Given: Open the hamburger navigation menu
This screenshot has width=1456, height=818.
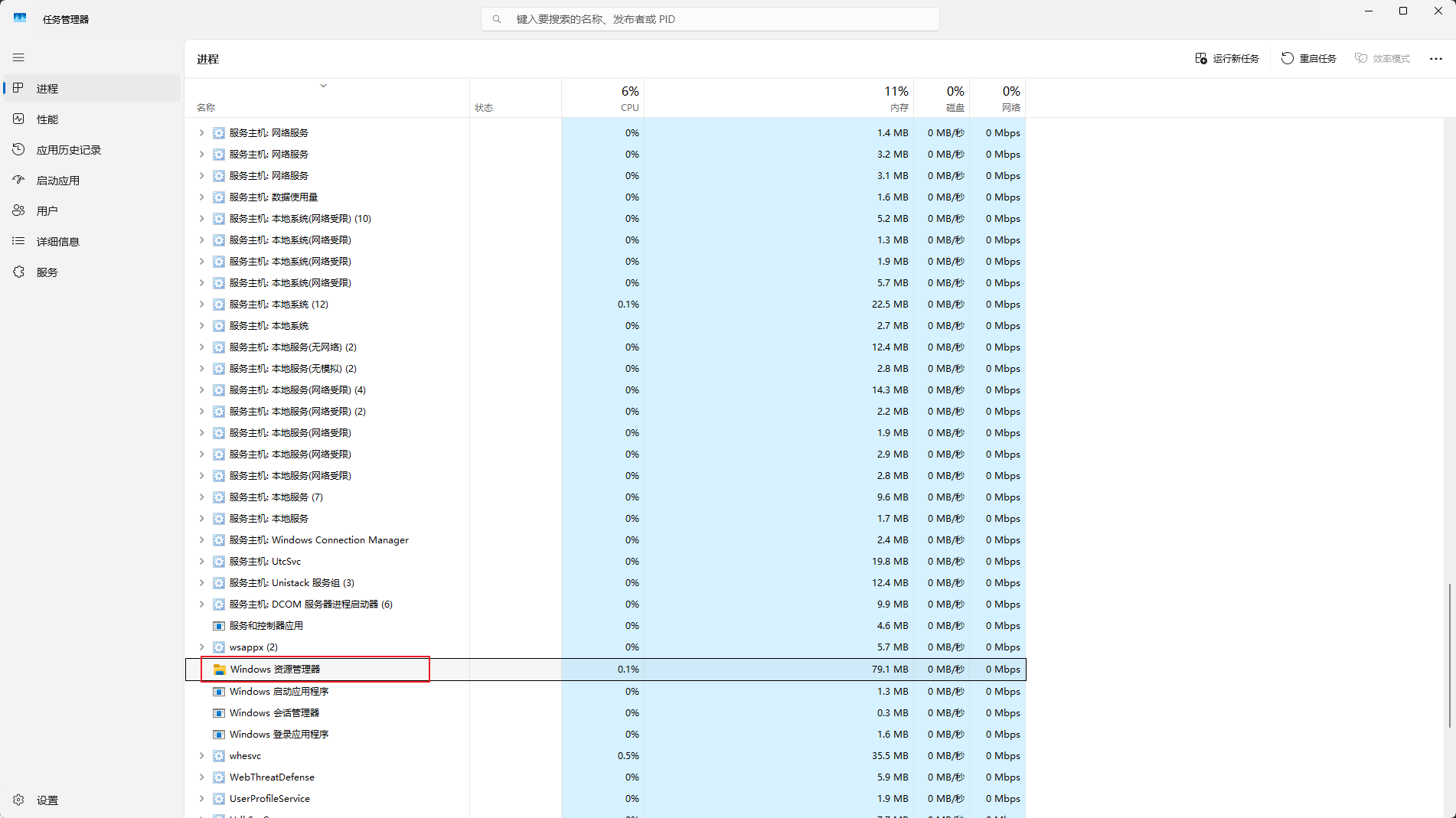Looking at the screenshot, I should 18,57.
